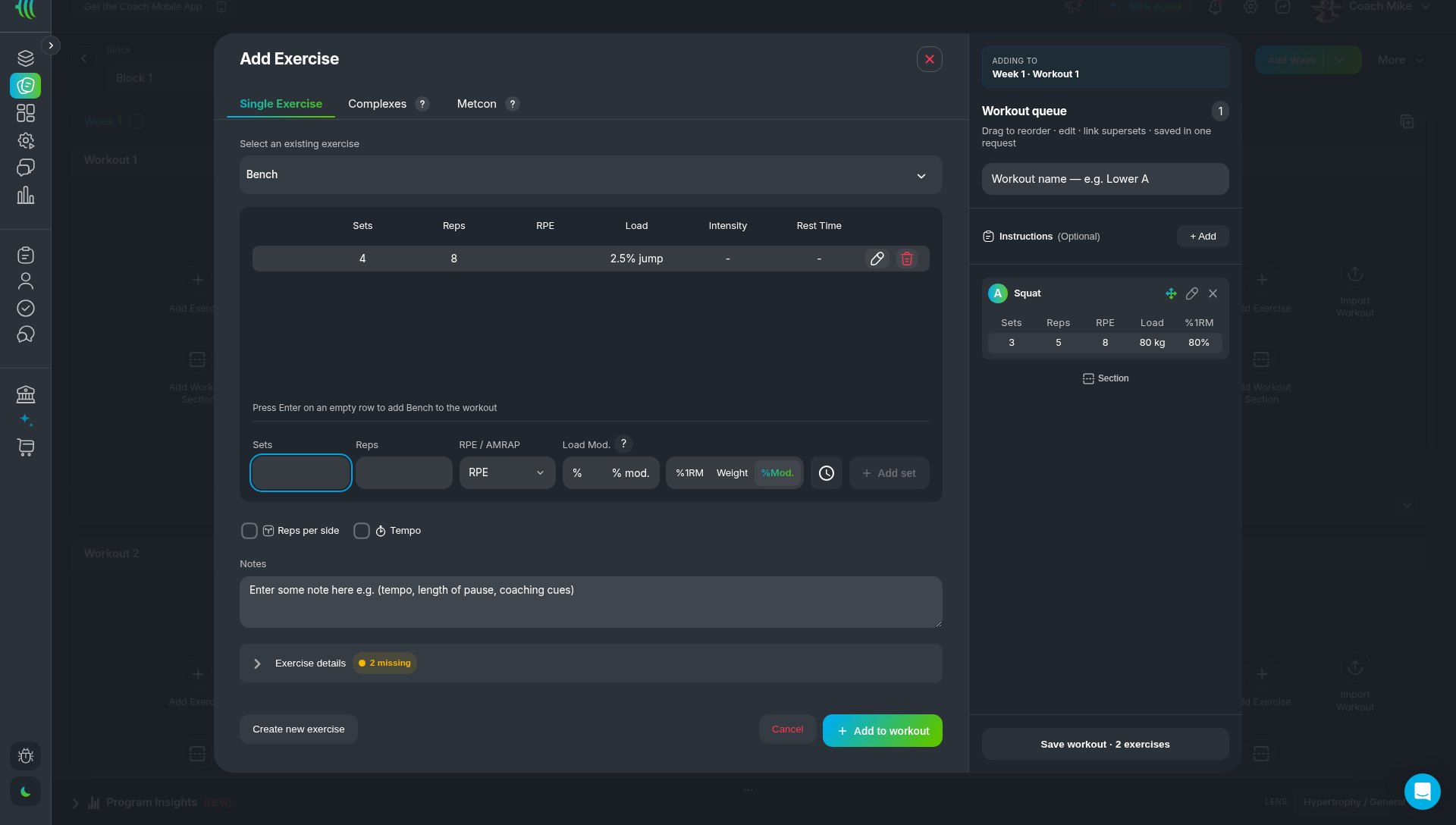Open the clients person sidebar icon
1456x825 pixels.
pyautogui.click(x=25, y=281)
